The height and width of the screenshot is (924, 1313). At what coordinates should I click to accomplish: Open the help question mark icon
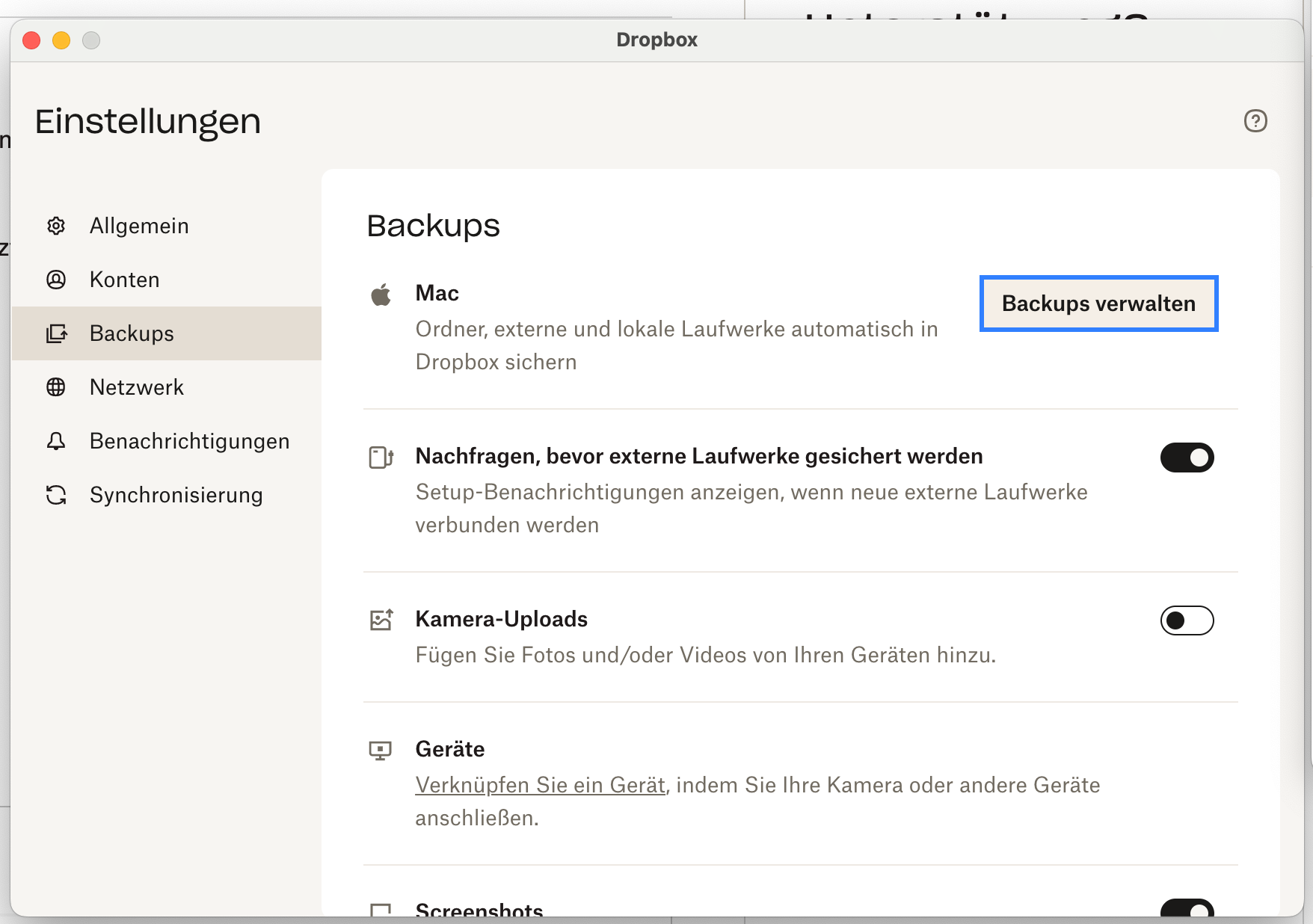coord(1255,120)
